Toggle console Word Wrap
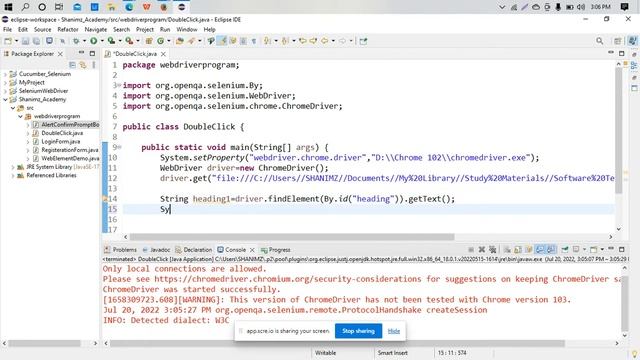The height and width of the screenshot is (360, 640). (529, 249)
